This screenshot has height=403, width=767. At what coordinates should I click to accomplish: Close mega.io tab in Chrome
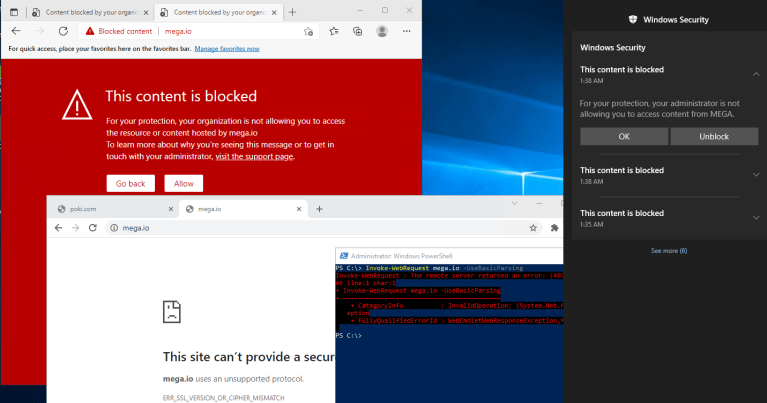[299, 209]
